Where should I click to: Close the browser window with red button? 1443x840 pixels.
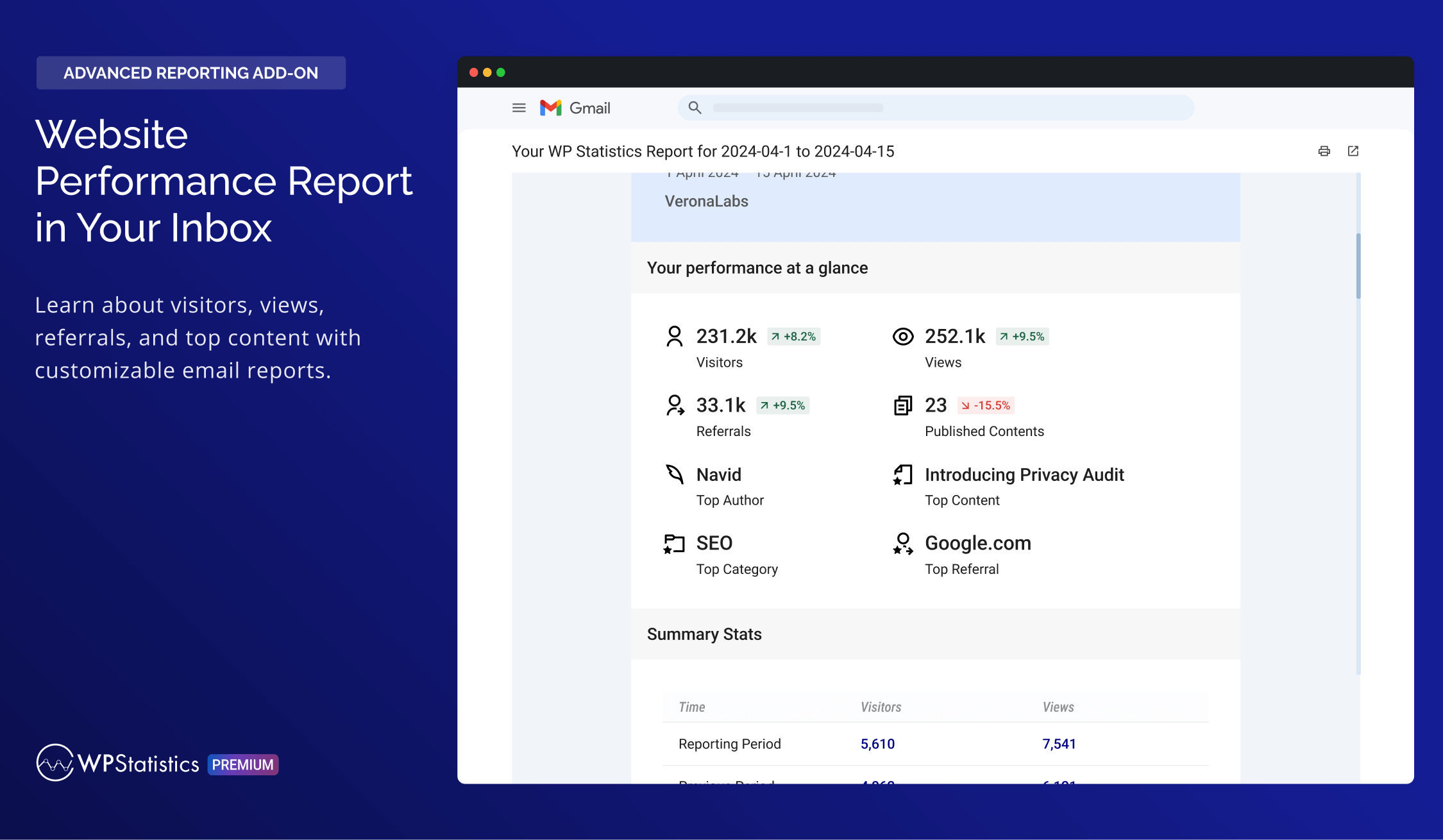point(474,72)
